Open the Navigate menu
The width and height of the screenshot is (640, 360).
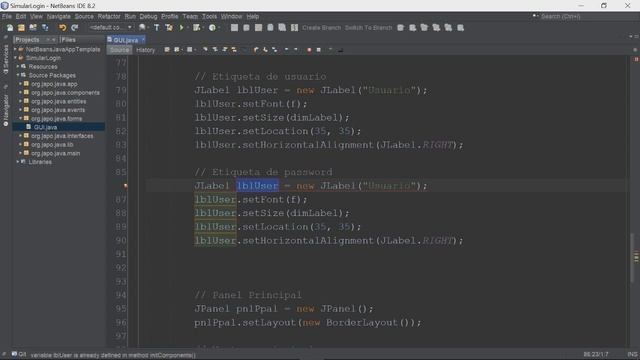point(59,16)
